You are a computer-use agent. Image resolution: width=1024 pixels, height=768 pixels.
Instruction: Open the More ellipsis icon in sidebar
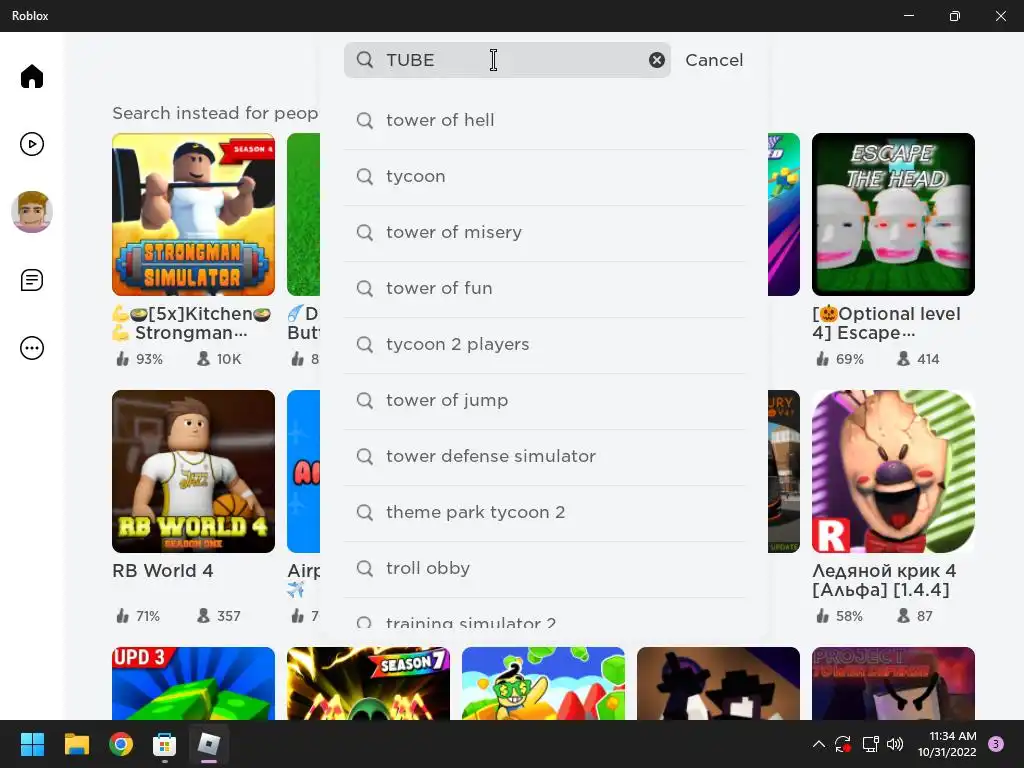[31, 348]
